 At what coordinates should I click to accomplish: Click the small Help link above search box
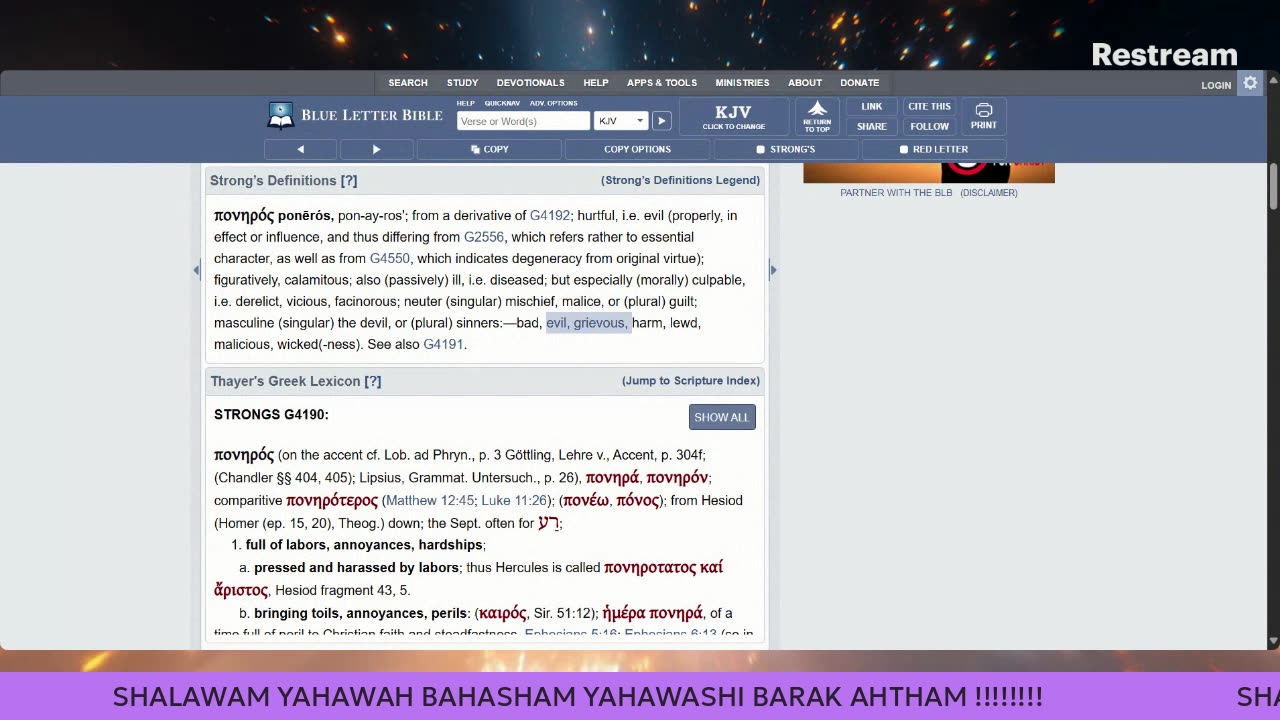tap(465, 103)
